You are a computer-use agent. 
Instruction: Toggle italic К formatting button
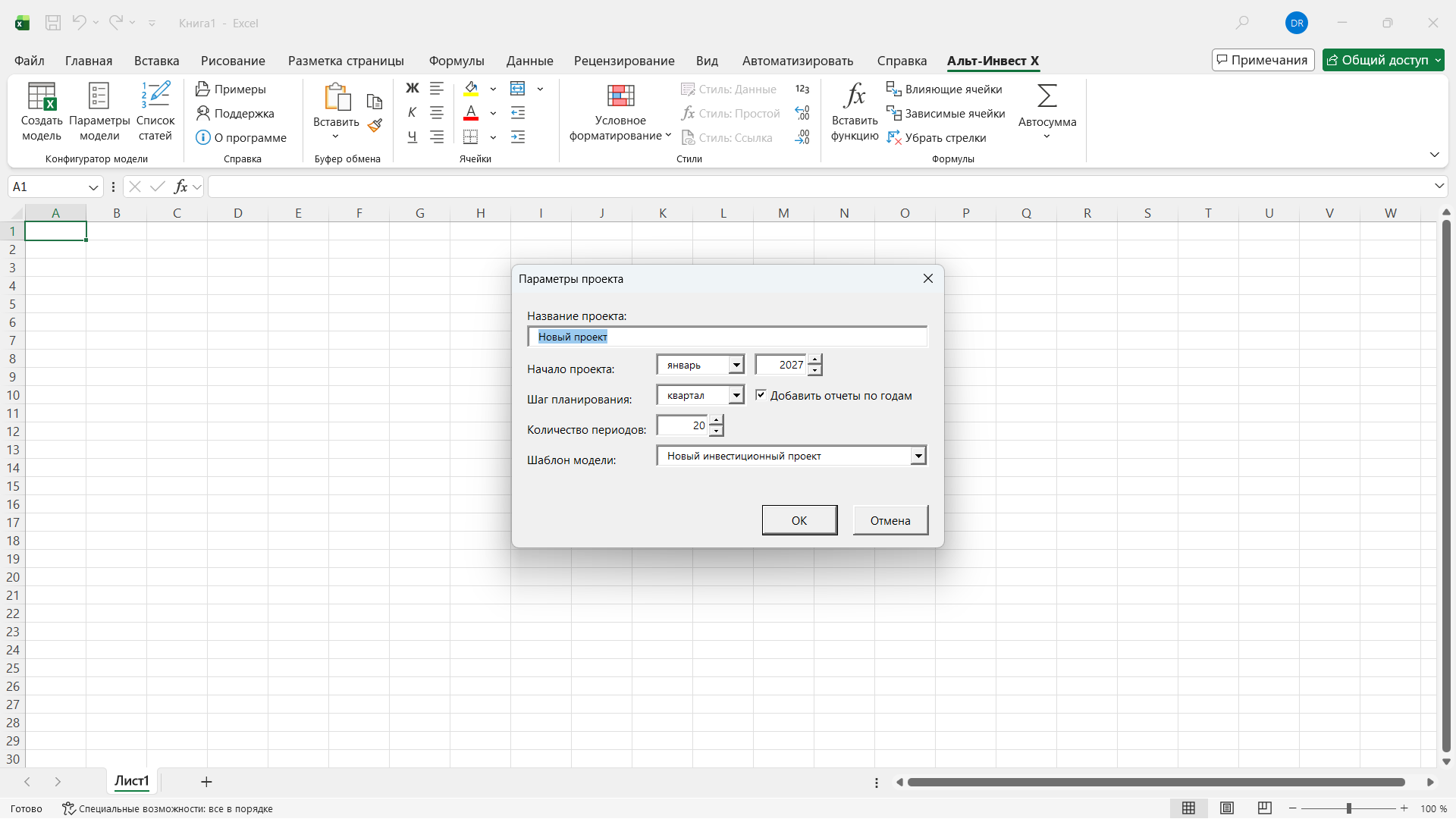pos(412,113)
